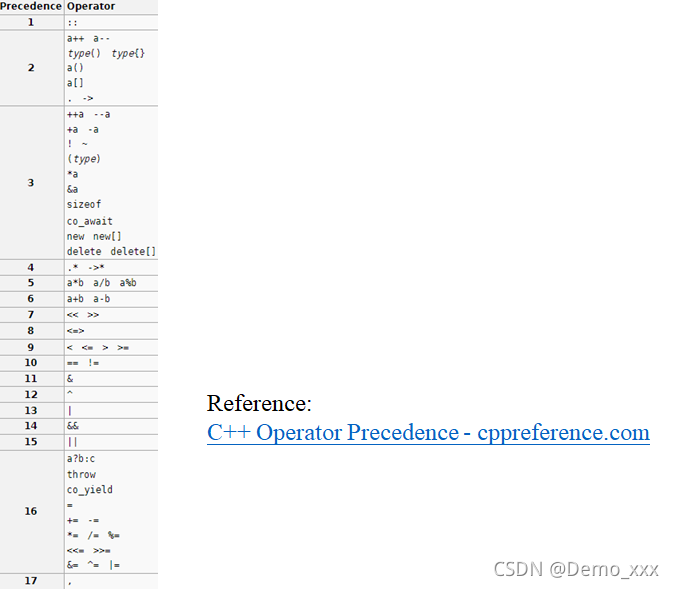Viewport: 674px width, 589px height.
Task: Click the '::' scope resolution operator cell
Action: pyautogui.click(x=111, y=22)
